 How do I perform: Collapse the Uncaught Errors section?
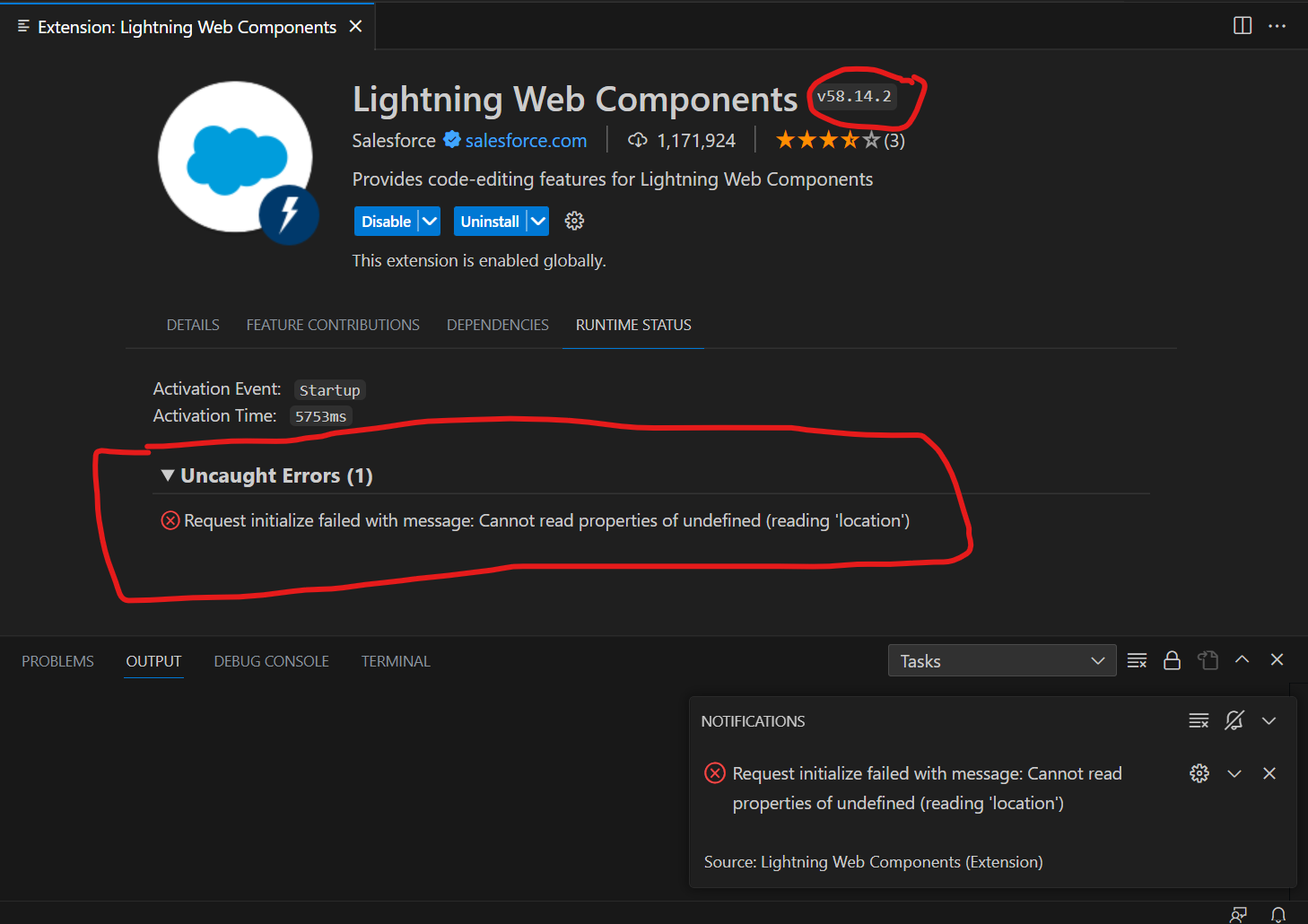[x=167, y=475]
